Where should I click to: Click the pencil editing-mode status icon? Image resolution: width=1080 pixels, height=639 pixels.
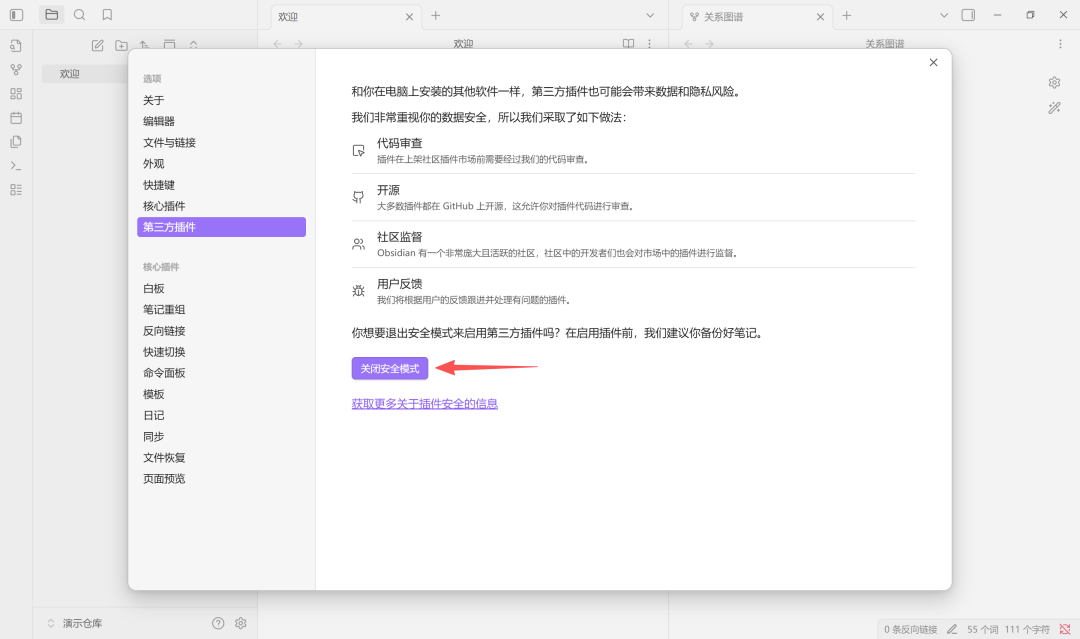[x=952, y=629]
